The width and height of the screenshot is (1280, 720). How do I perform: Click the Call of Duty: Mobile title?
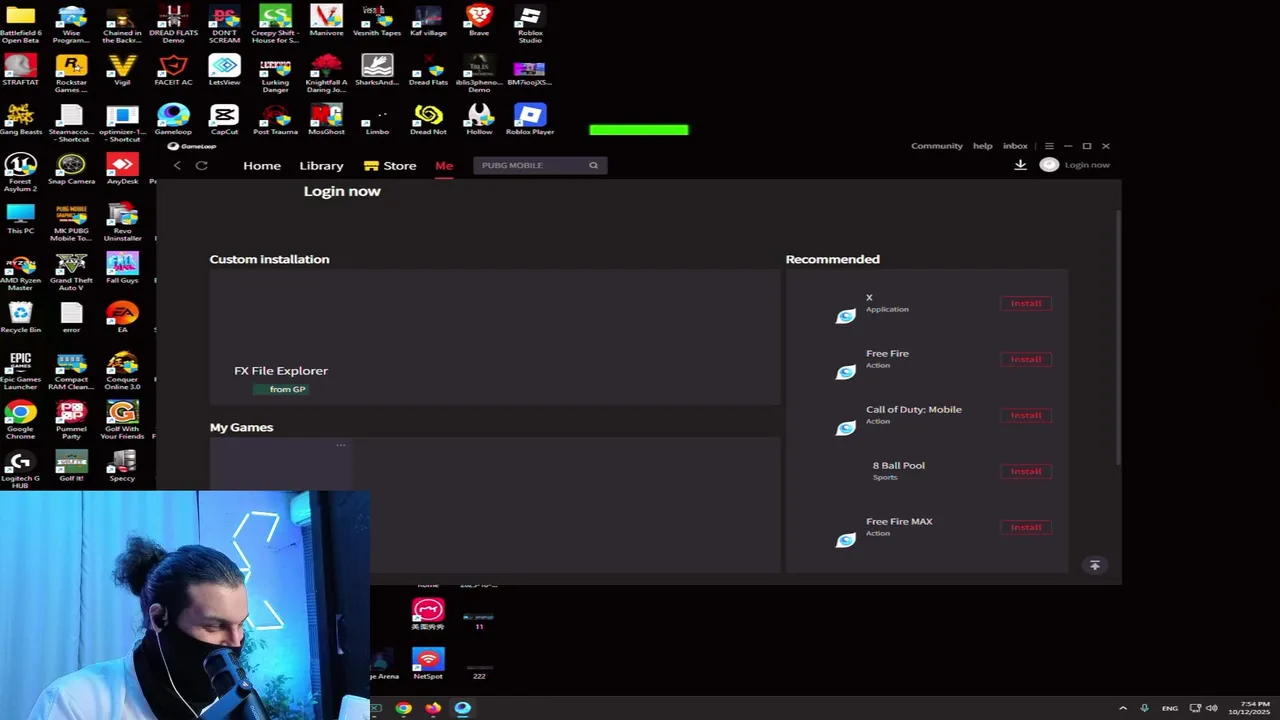click(x=914, y=409)
